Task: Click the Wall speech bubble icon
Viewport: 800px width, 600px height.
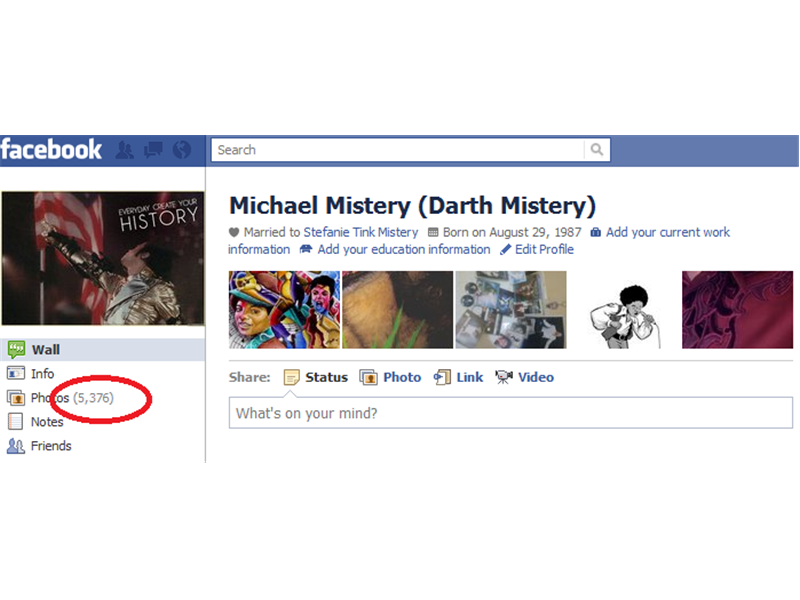Action: [16, 349]
